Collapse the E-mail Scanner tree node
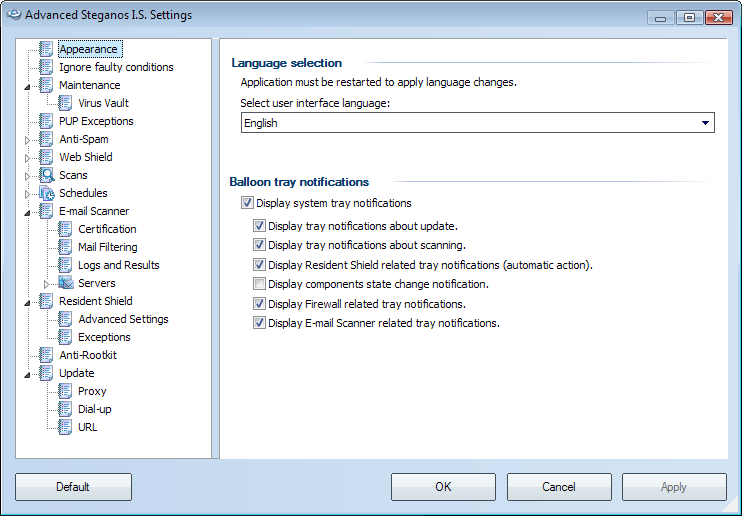 27,213
